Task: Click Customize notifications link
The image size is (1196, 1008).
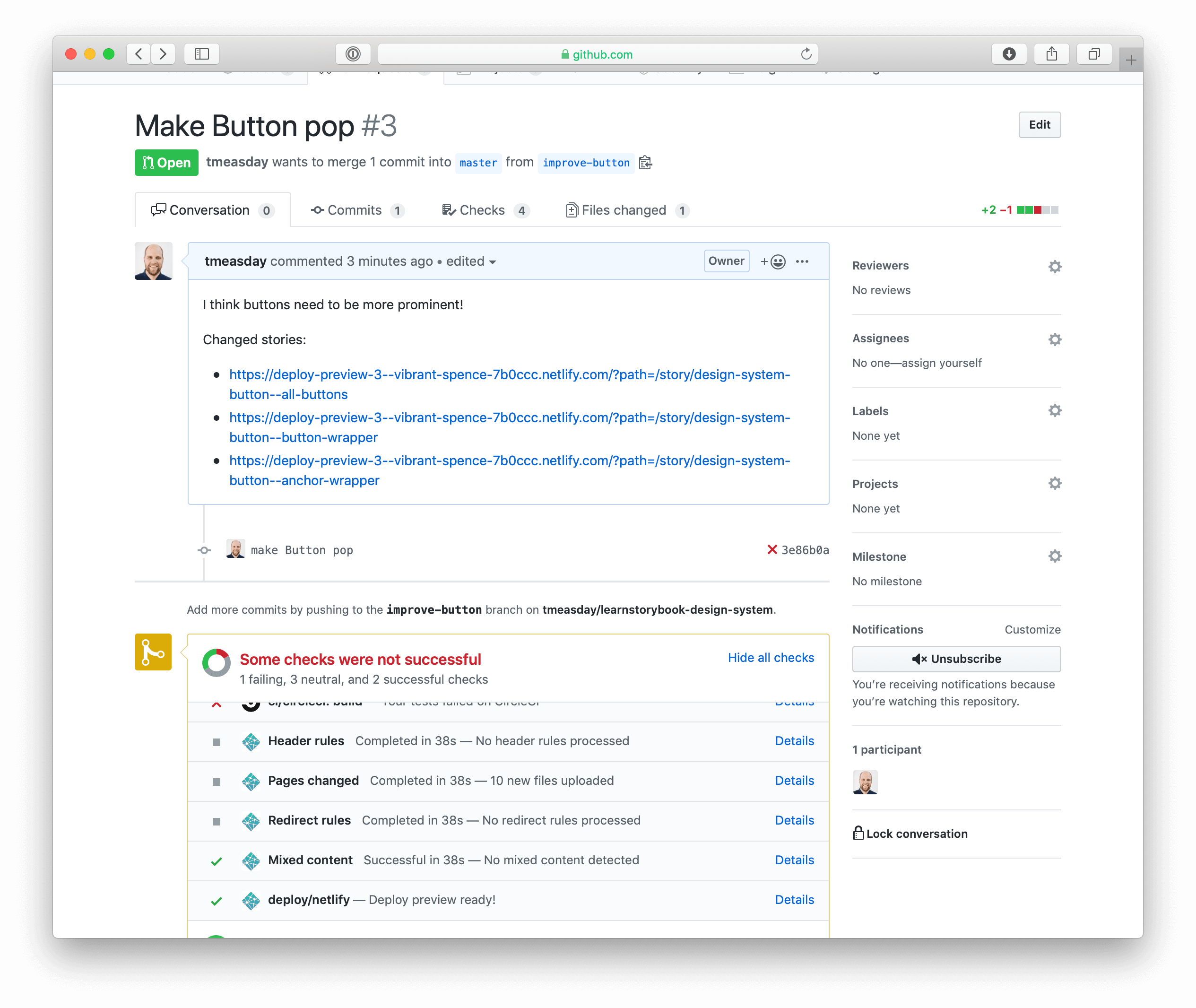Action: pos(1032,630)
